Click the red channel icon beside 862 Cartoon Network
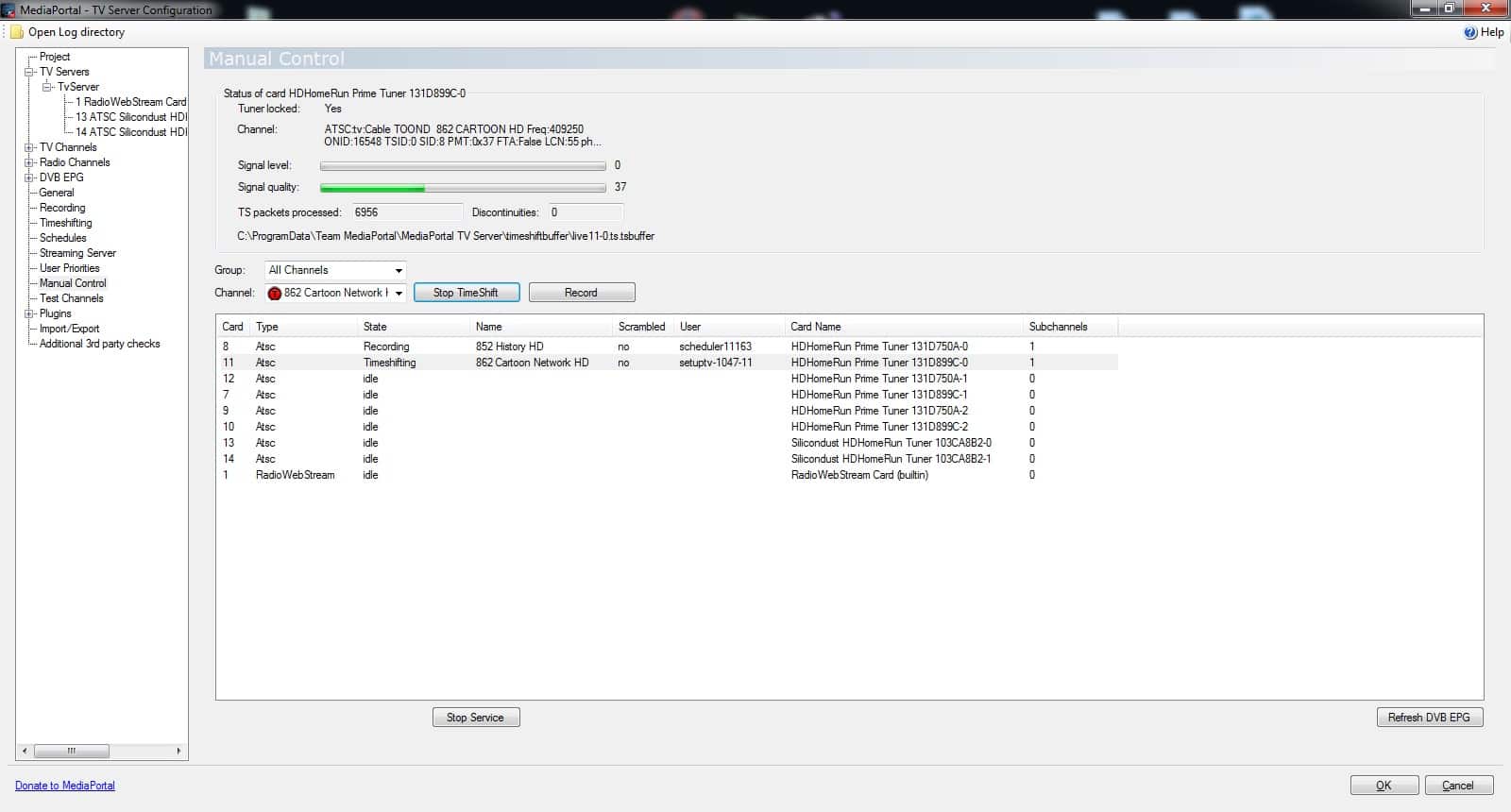1511x812 pixels. (275, 294)
